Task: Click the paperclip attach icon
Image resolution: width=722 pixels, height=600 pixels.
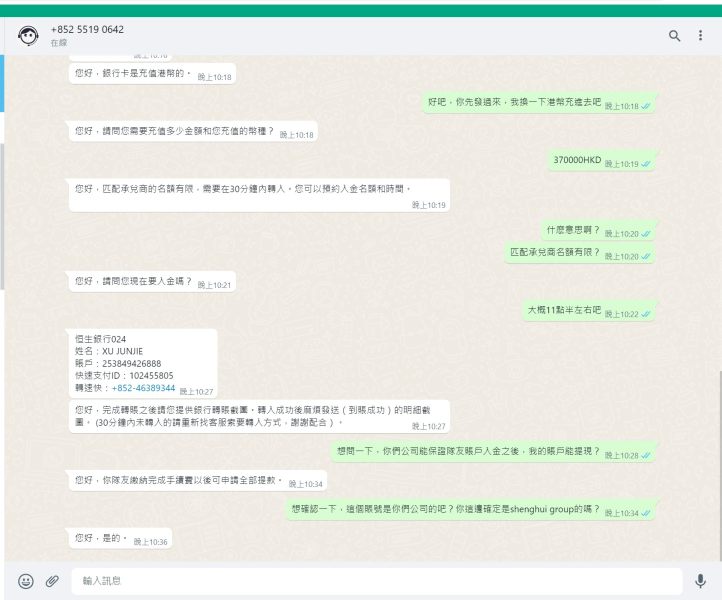Action: 52,581
